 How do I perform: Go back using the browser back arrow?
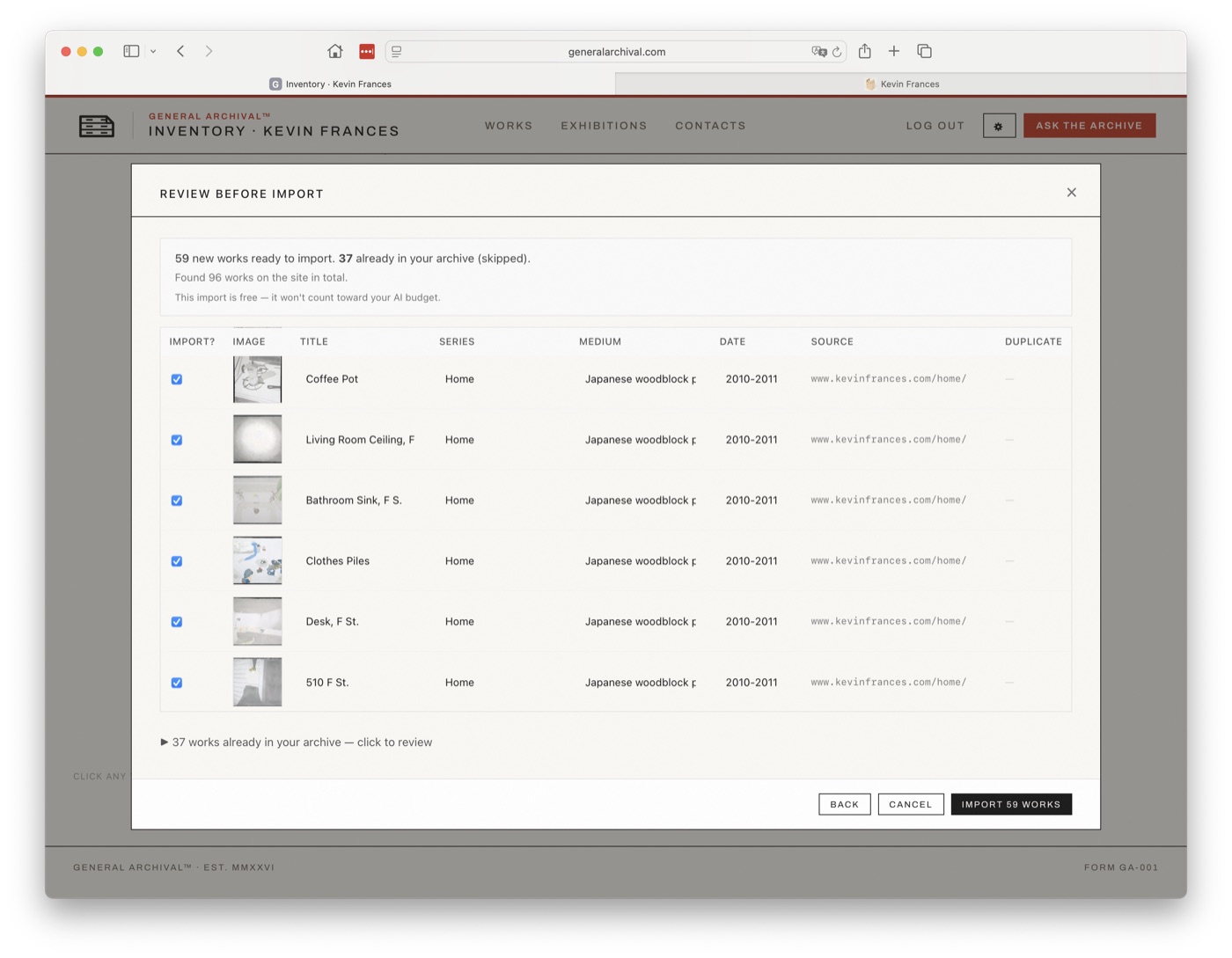[180, 51]
